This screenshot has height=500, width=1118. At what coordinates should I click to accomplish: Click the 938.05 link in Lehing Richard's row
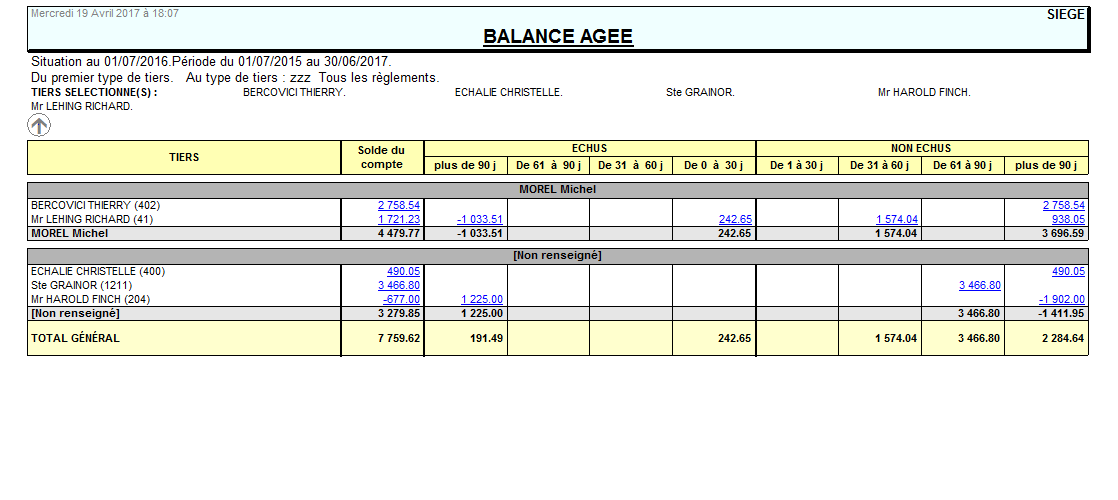pyautogui.click(x=1066, y=219)
